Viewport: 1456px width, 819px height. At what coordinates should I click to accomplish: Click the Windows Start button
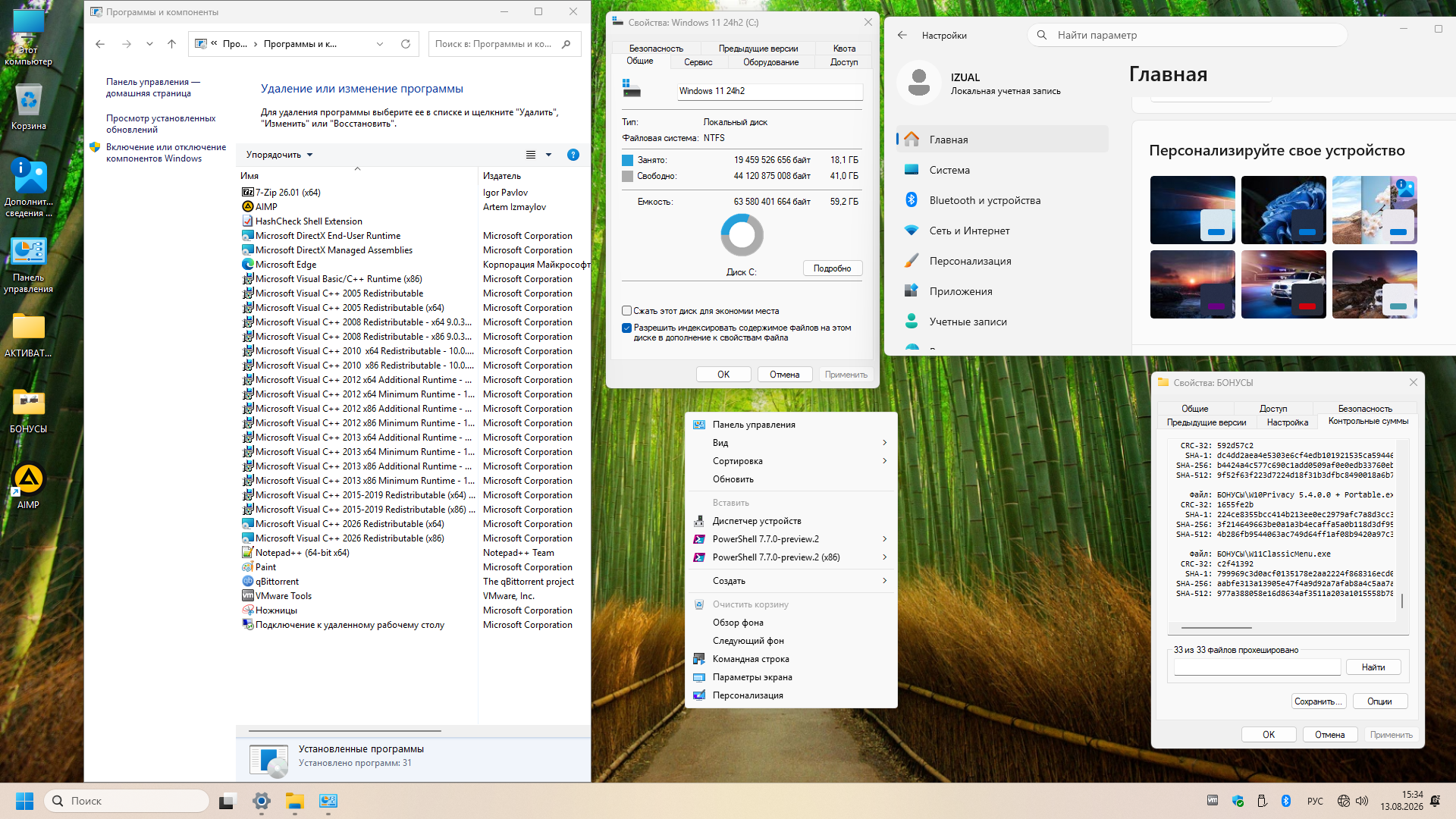point(24,801)
